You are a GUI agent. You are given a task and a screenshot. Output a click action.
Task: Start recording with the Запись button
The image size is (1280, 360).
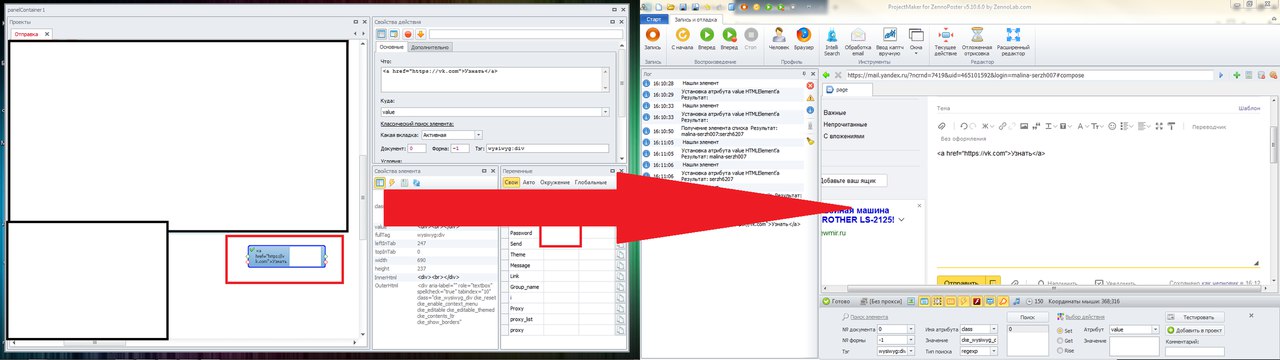(x=652, y=39)
